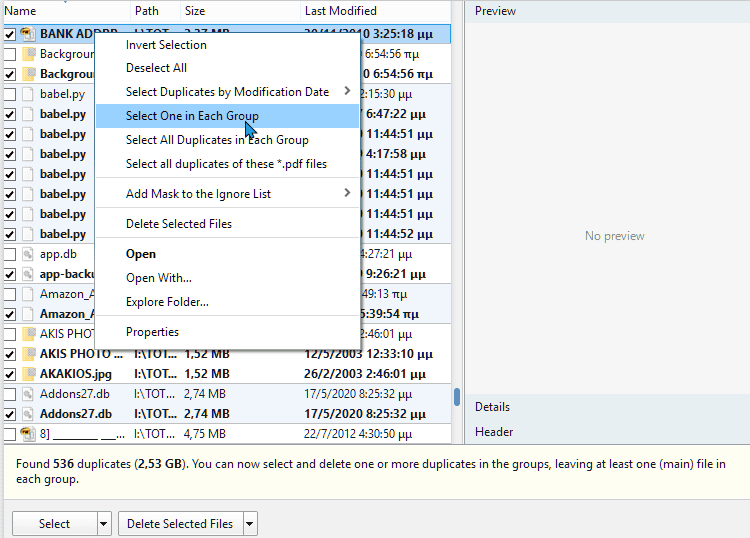Choose Invert Selection from context menu
This screenshot has width=750, height=538.
166,45
